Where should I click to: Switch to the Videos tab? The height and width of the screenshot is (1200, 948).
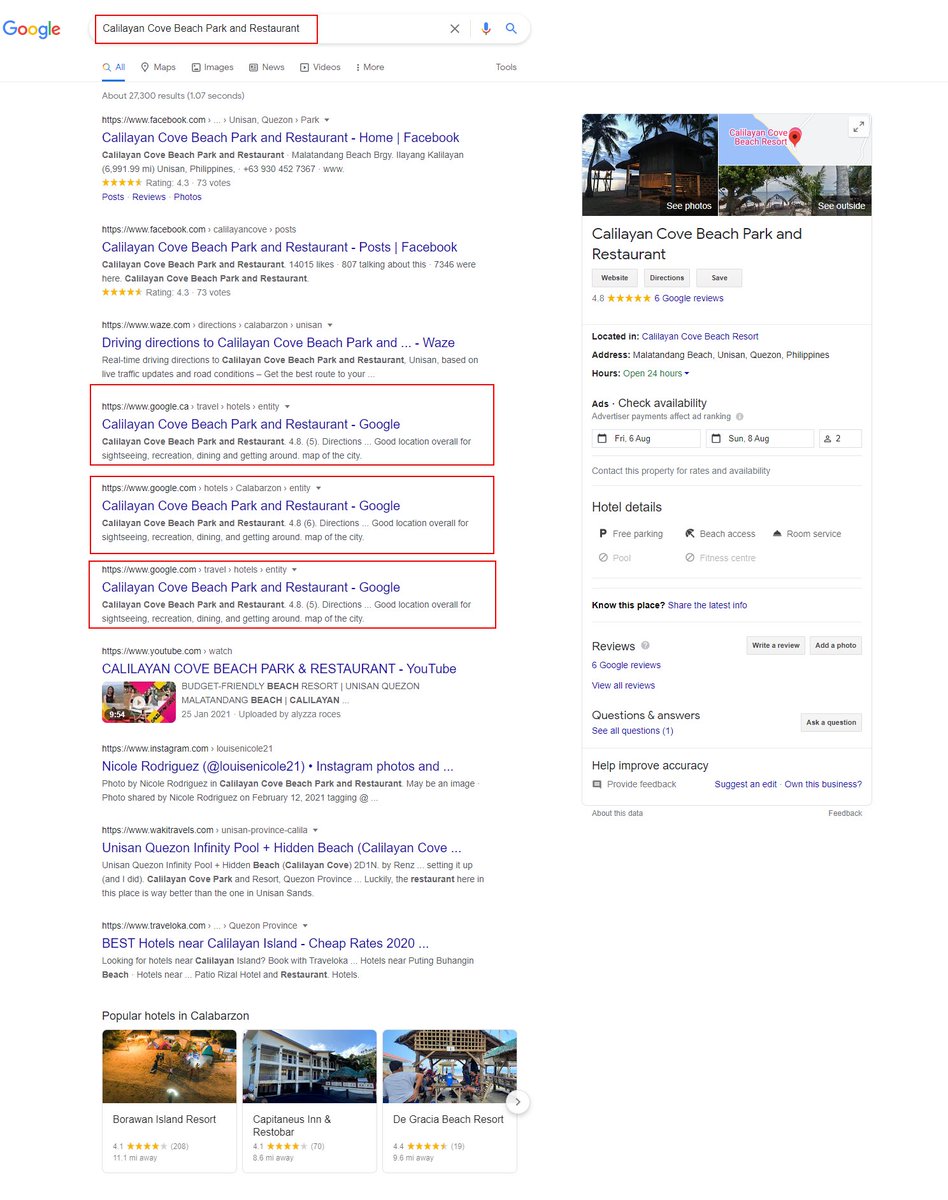[x=320, y=67]
